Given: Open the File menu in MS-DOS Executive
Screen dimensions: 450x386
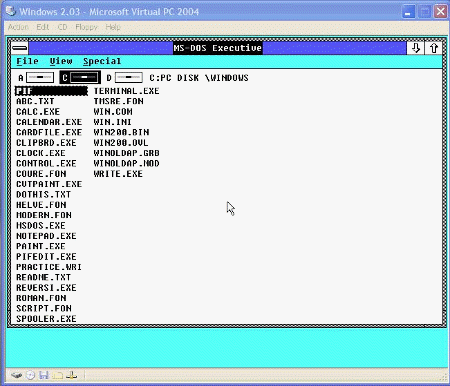Looking at the screenshot, I should [28, 61].
